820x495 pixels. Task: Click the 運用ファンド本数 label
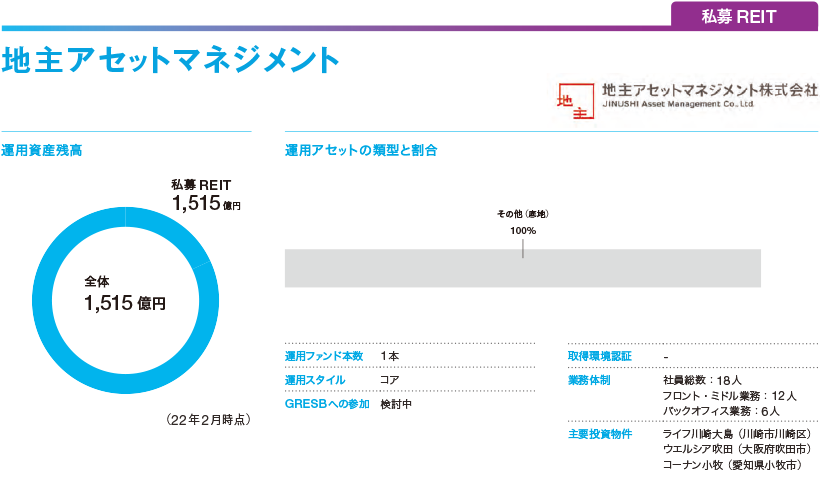[x=324, y=356]
